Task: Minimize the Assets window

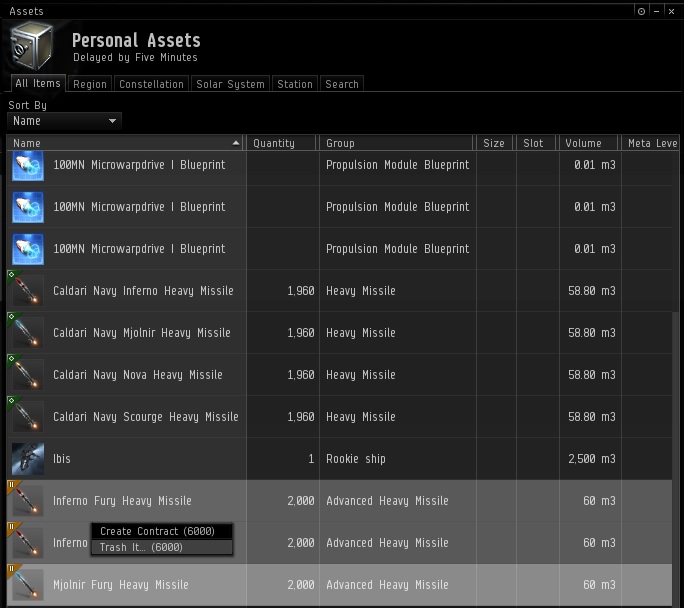Action: pyautogui.click(x=657, y=11)
